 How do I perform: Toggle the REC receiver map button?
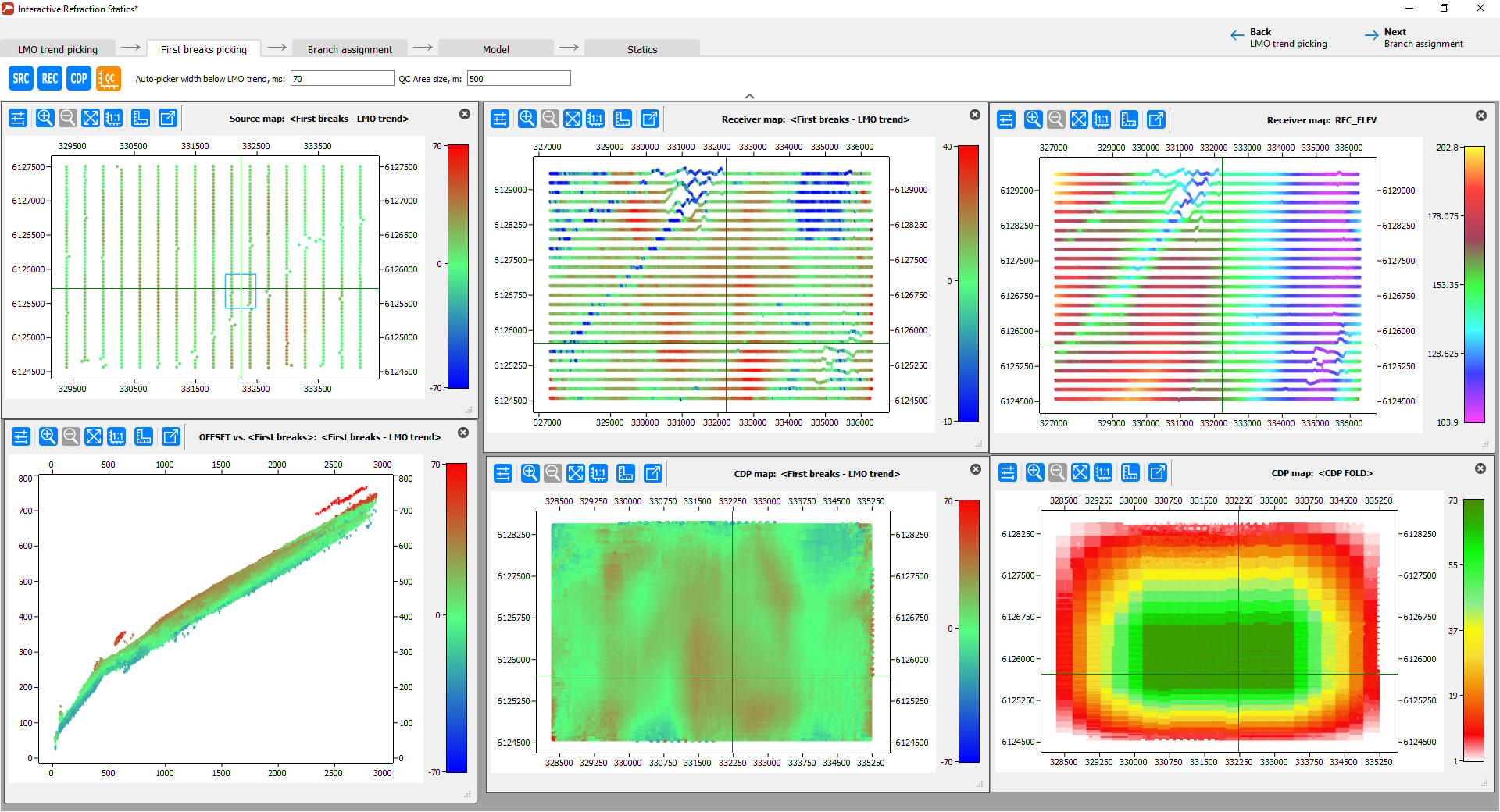pos(50,78)
